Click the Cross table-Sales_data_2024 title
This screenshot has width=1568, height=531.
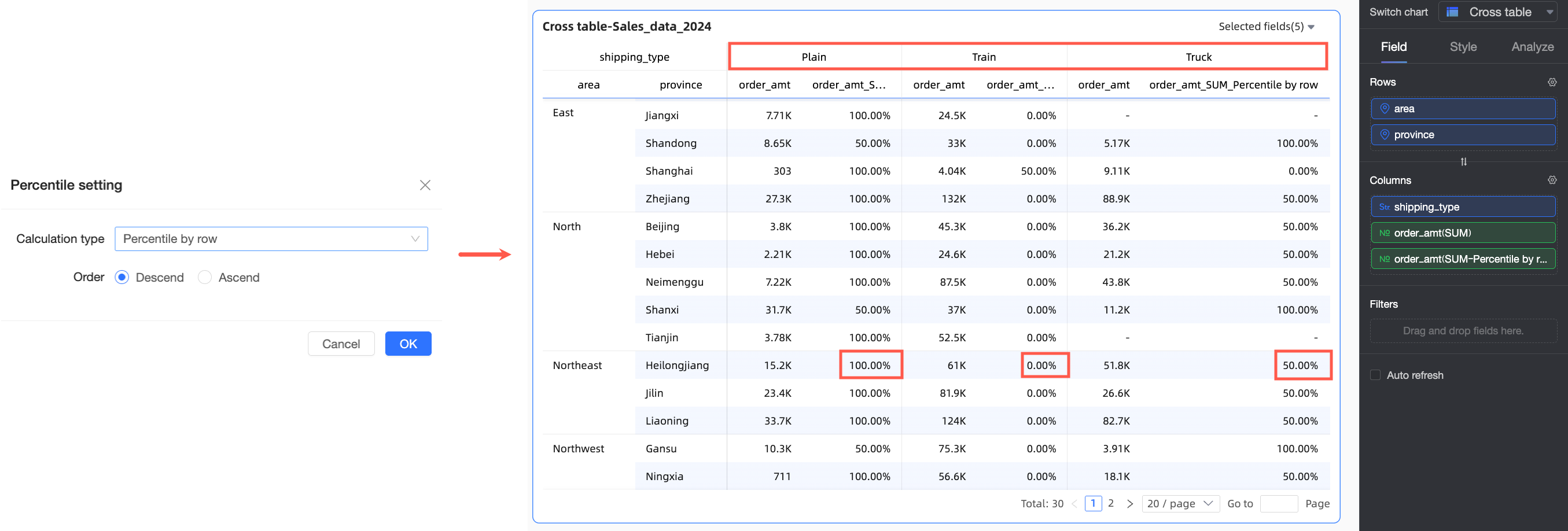click(627, 26)
